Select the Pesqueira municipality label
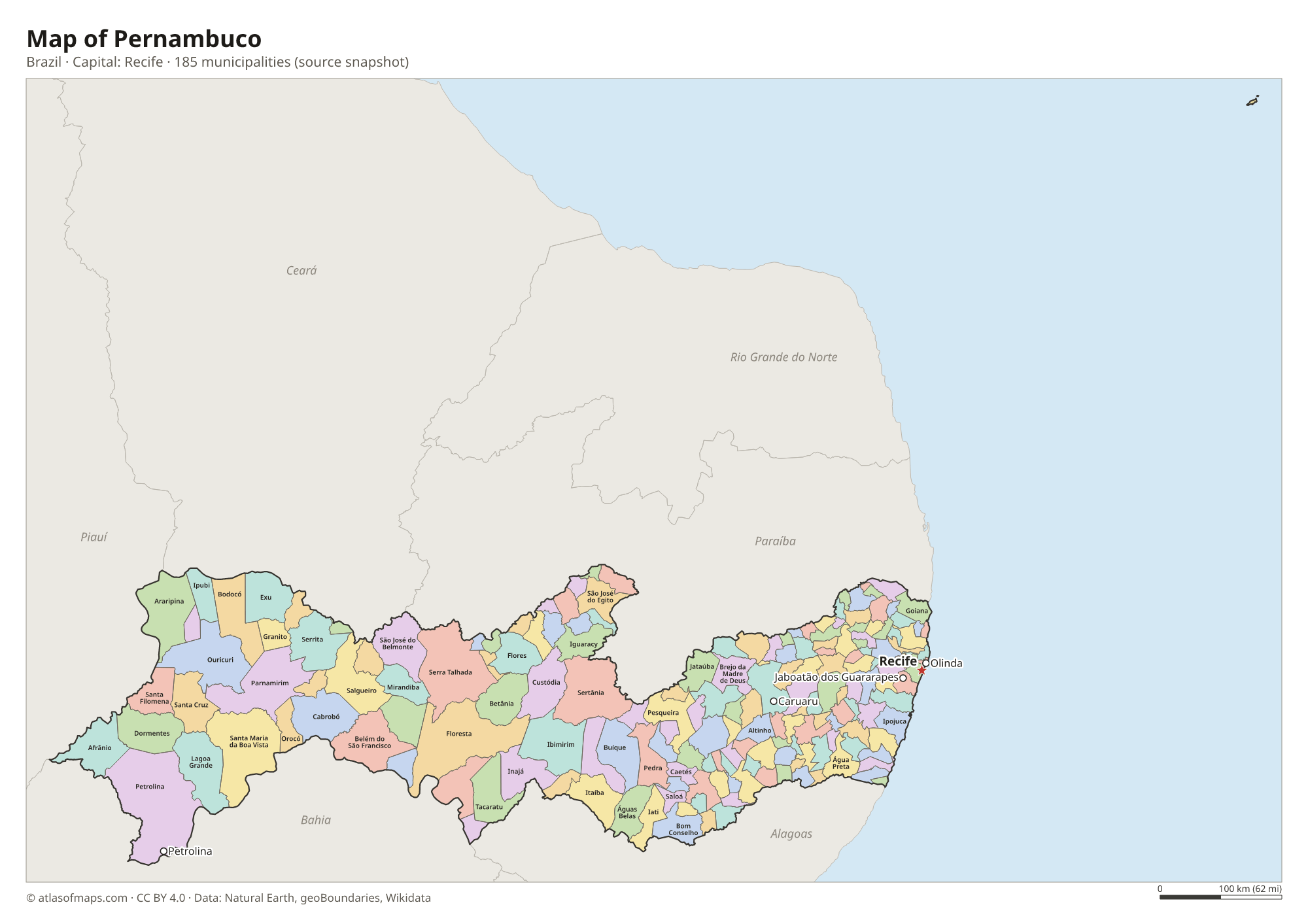Viewport: 1308px width, 924px height. pyautogui.click(x=663, y=713)
